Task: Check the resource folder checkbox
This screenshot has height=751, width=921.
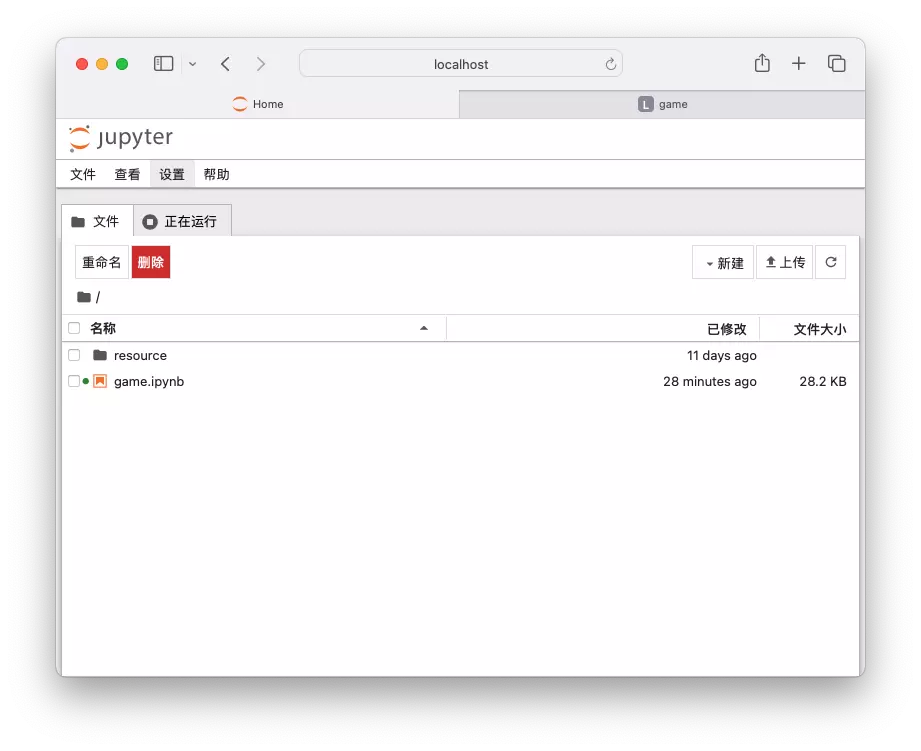Action: (x=74, y=355)
